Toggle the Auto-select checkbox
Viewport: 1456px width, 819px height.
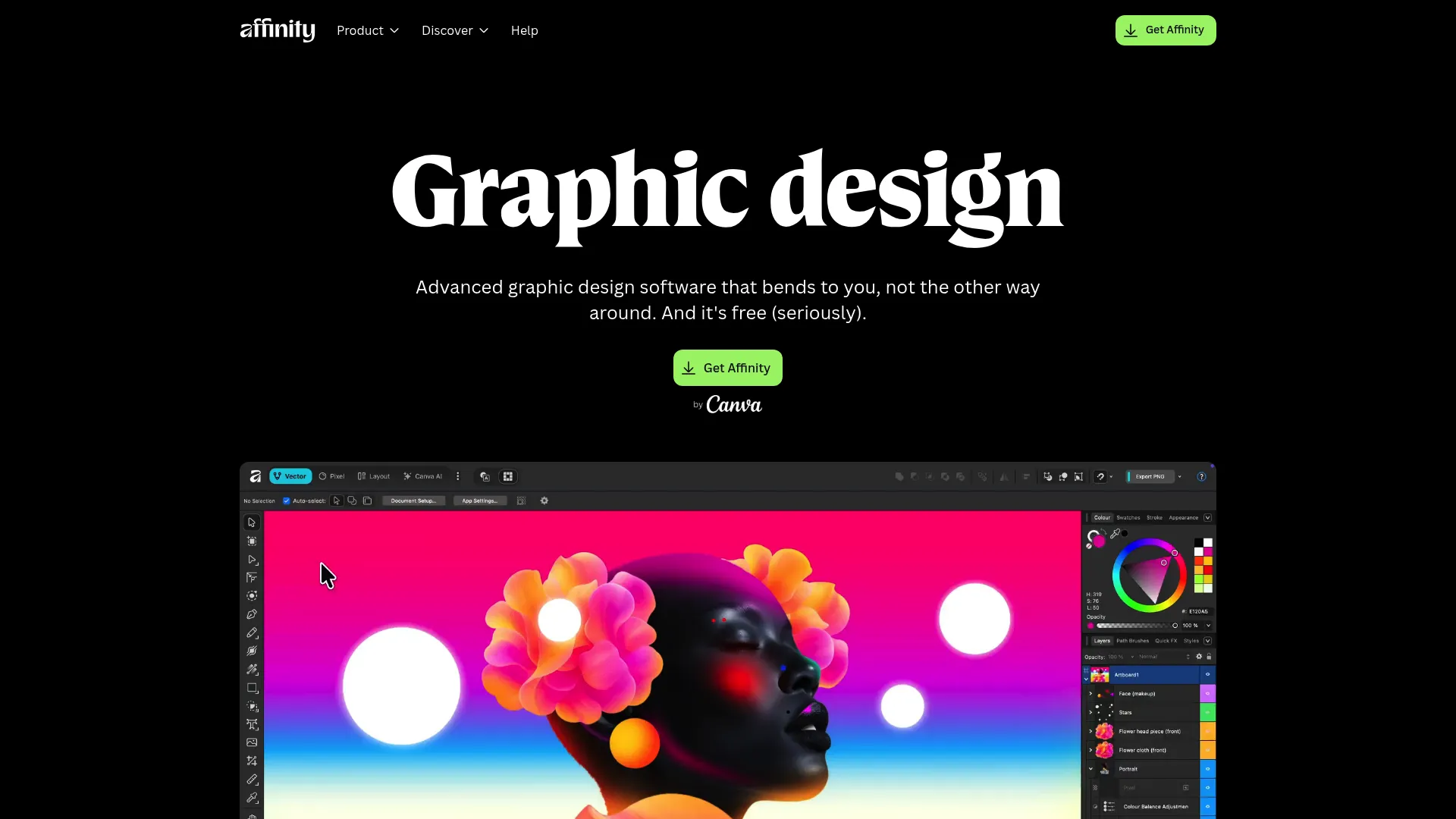point(287,500)
